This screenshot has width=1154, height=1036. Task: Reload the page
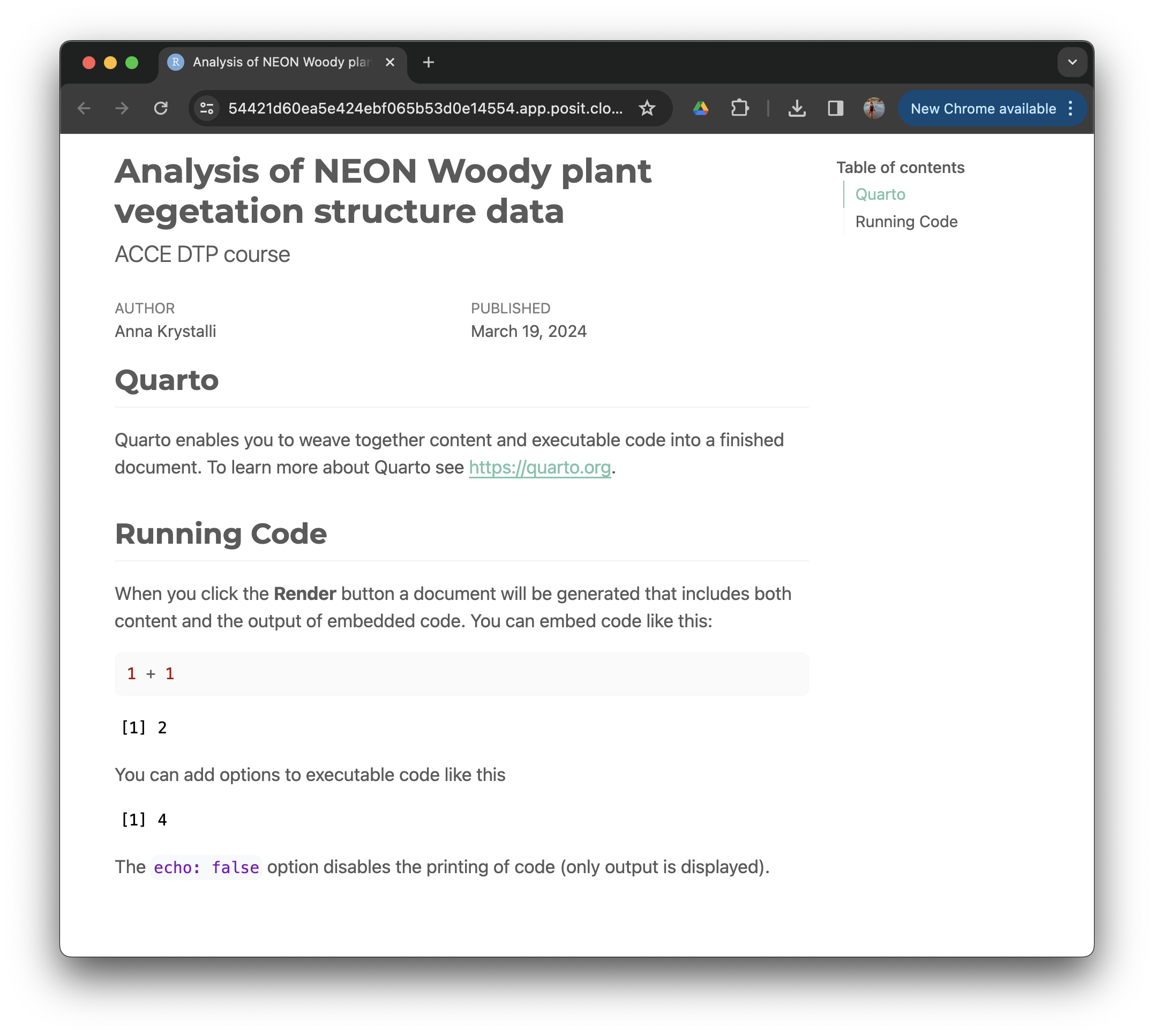[x=161, y=108]
